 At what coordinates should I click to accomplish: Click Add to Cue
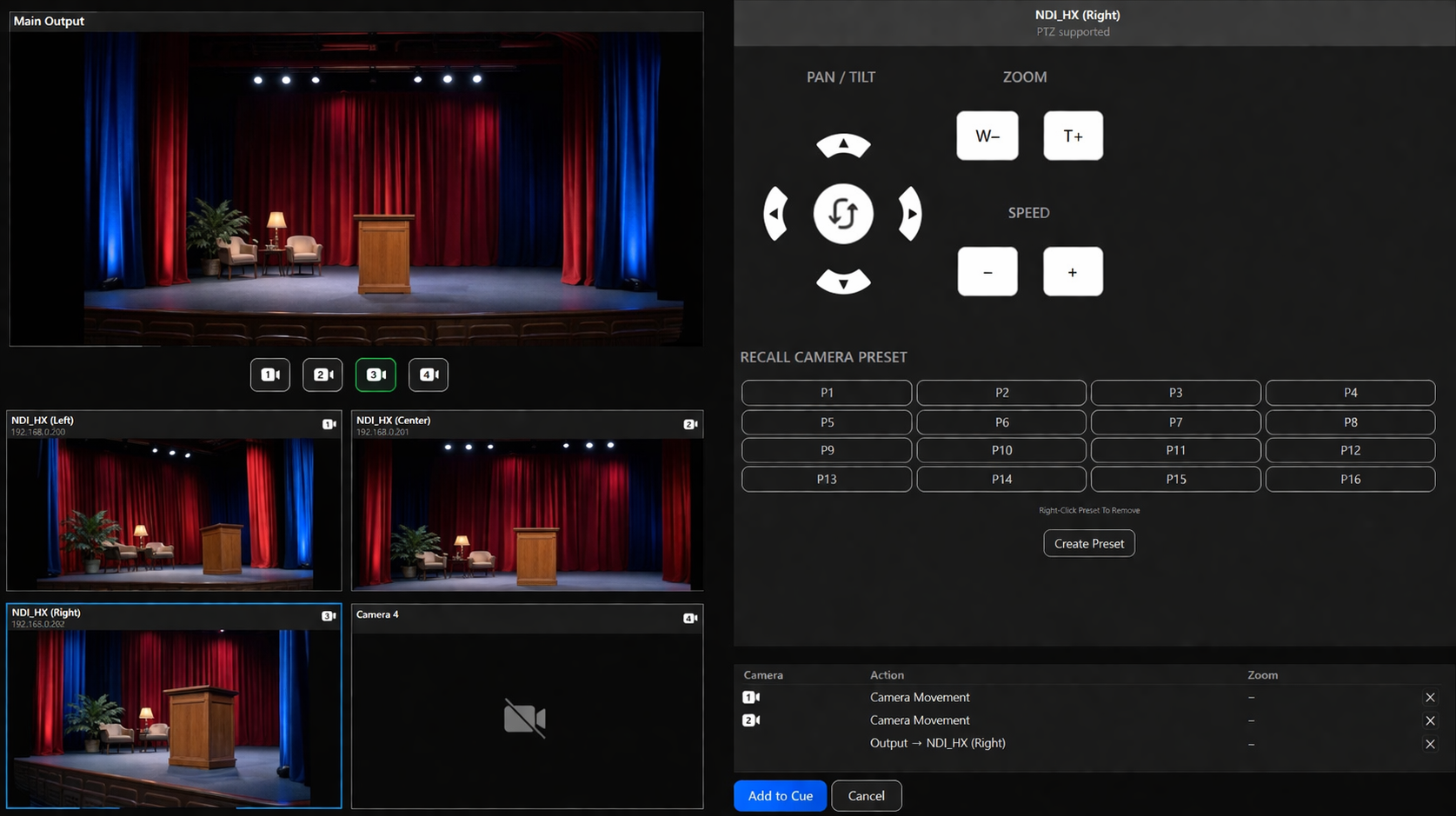click(780, 796)
